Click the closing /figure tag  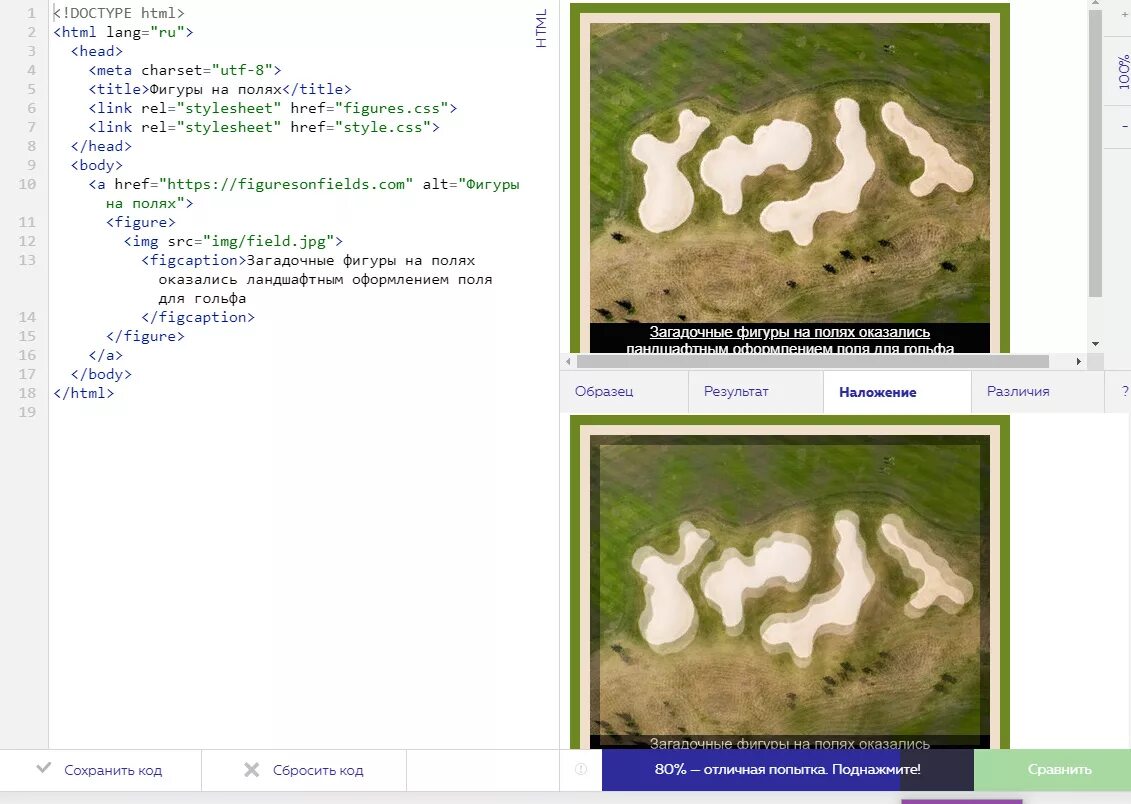tap(145, 336)
